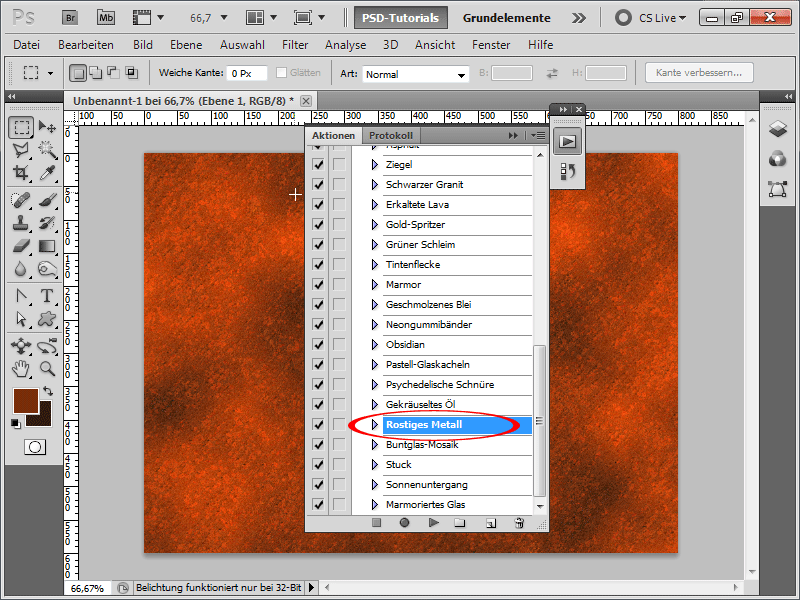
Task: Select the Eraser tool
Action: pos(21,246)
